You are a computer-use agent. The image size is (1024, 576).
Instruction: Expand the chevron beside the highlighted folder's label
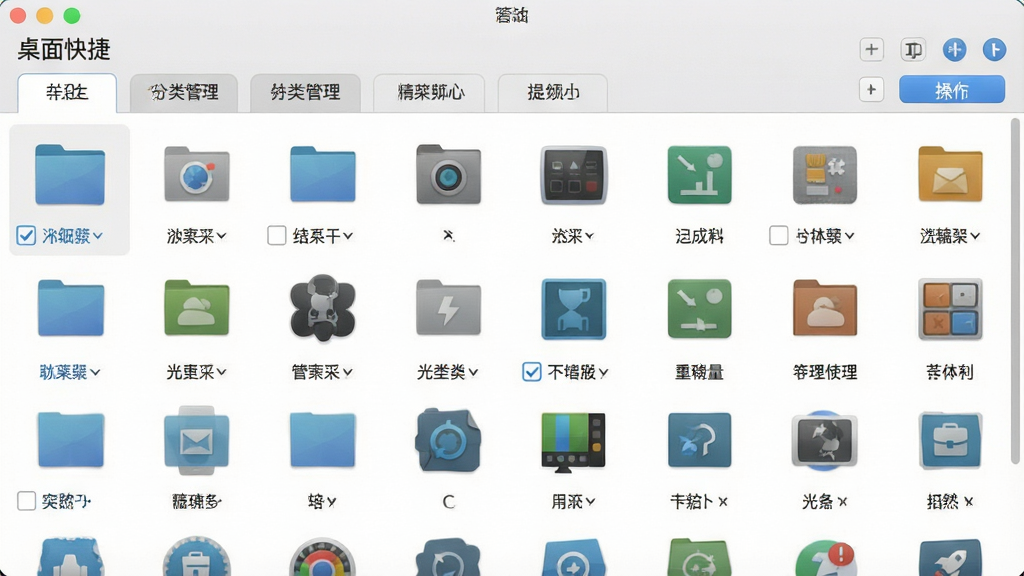[98, 236]
